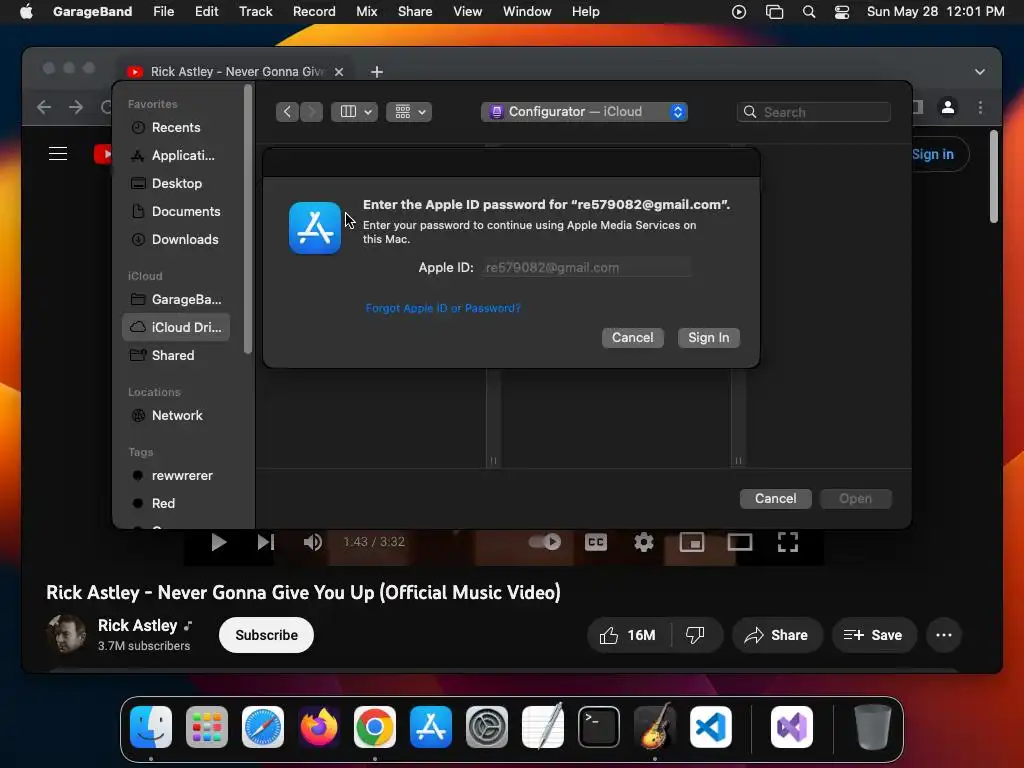The height and width of the screenshot is (768, 1024).
Task: Dislike the Rick Astley video
Action: (696, 635)
